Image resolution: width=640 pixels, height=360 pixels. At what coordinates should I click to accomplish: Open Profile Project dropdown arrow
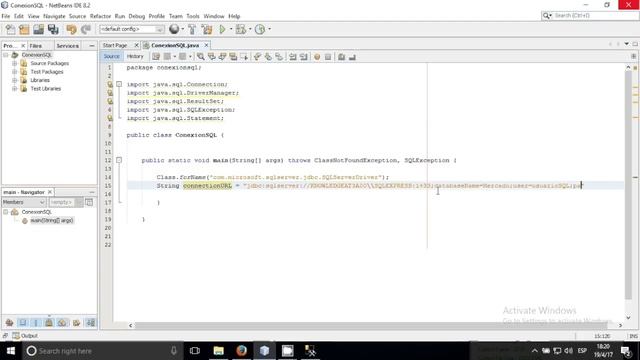(269, 29)
